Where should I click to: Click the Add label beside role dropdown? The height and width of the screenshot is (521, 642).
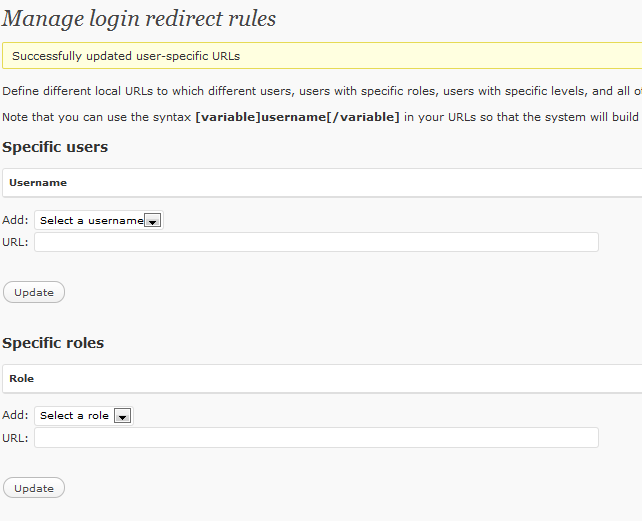point(15,415)
